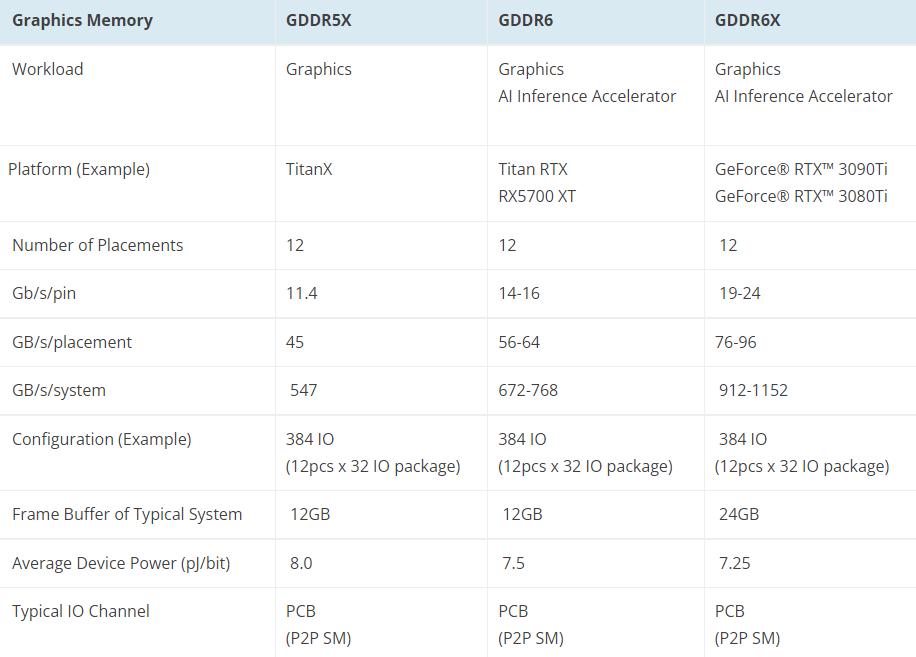Select the "Typical IO Channel" row label

81,611
